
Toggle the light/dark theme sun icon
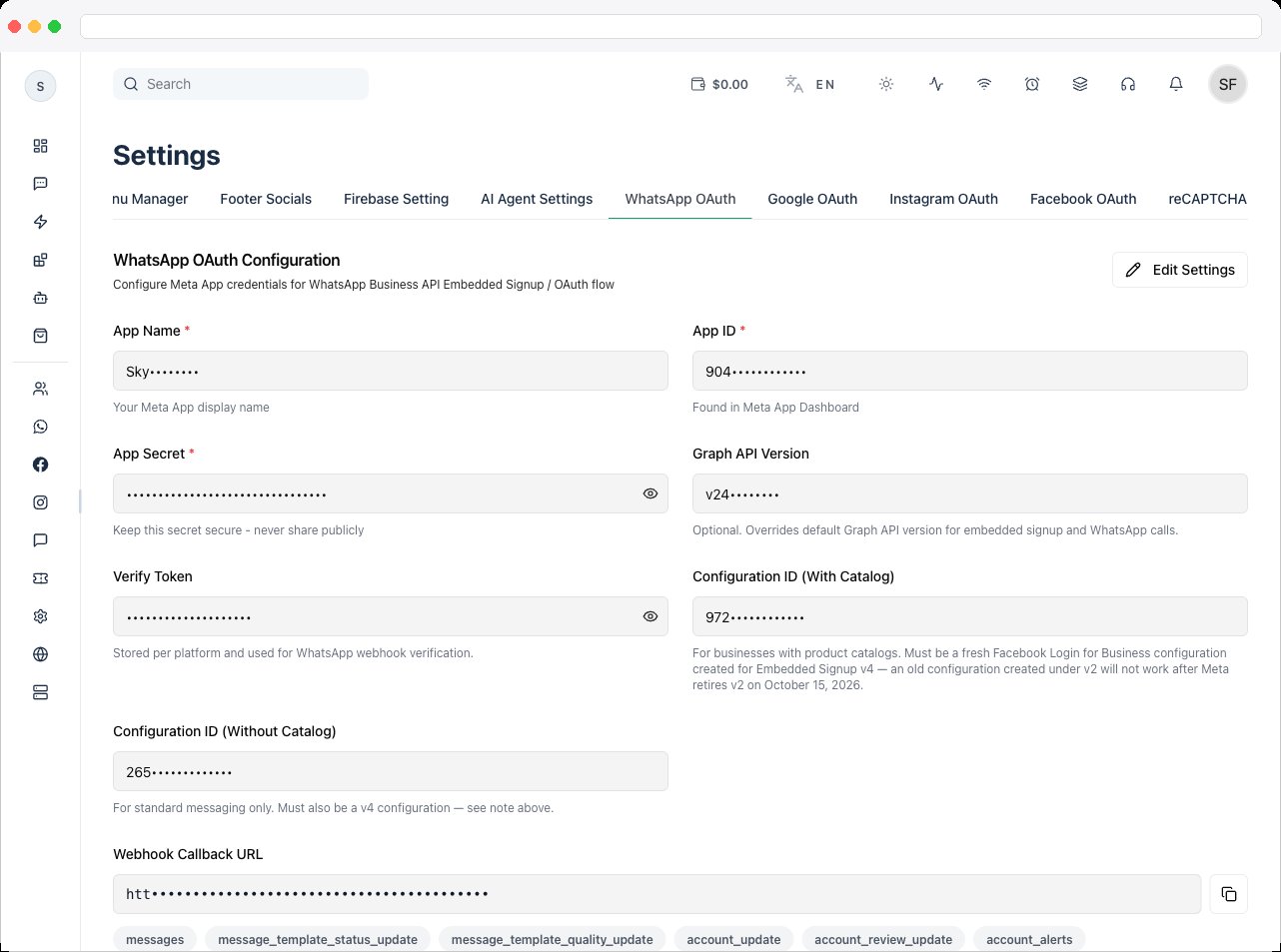pos(885,84)
